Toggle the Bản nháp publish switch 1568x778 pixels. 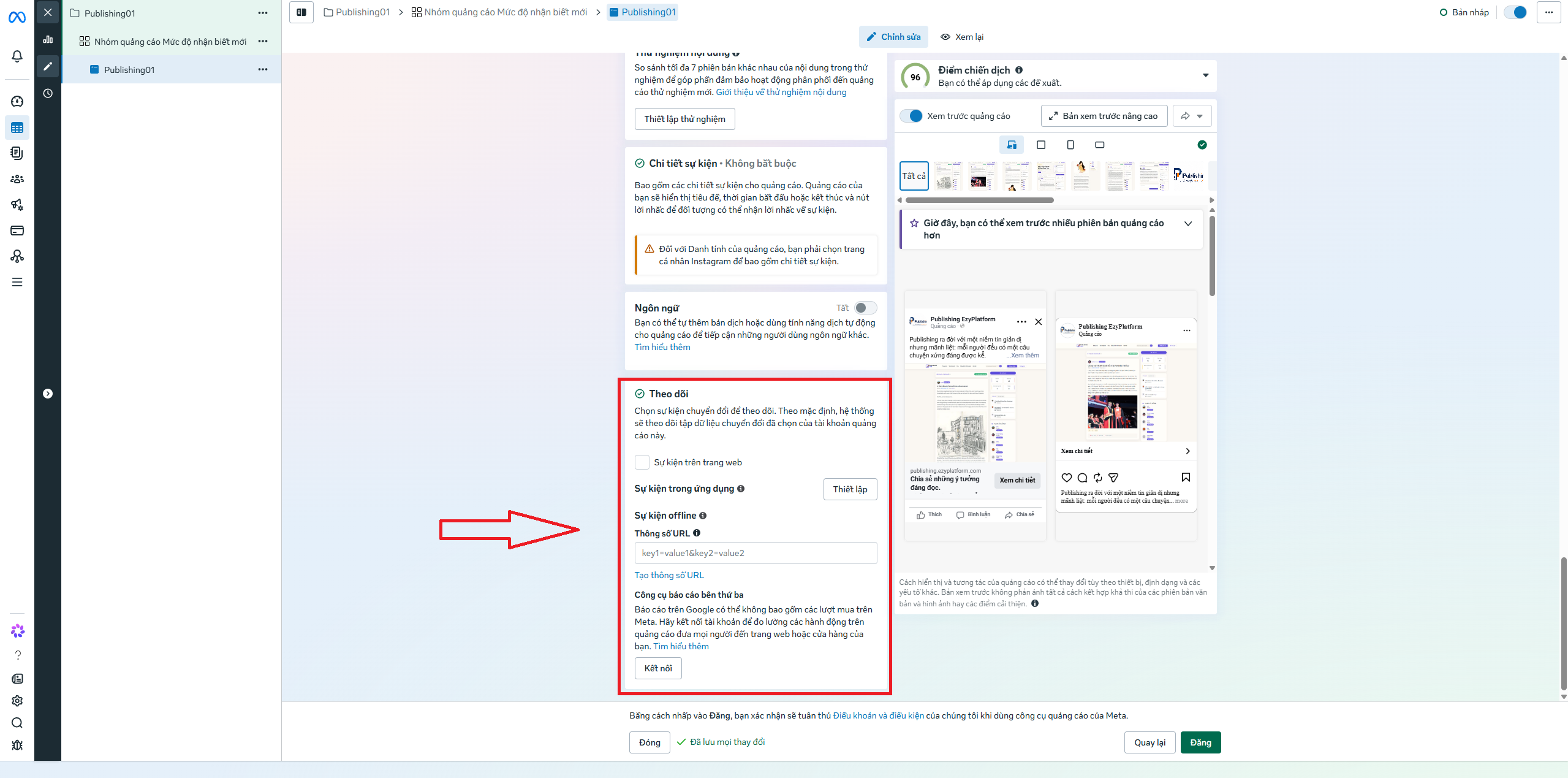tap(1516, 12)
